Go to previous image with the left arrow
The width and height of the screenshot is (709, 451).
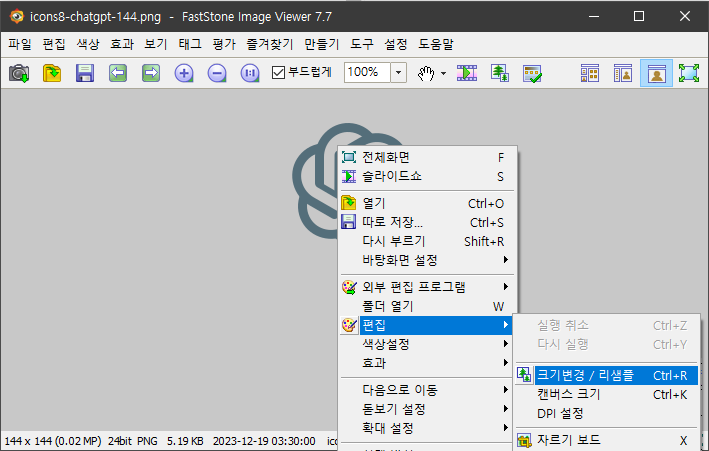118,73
